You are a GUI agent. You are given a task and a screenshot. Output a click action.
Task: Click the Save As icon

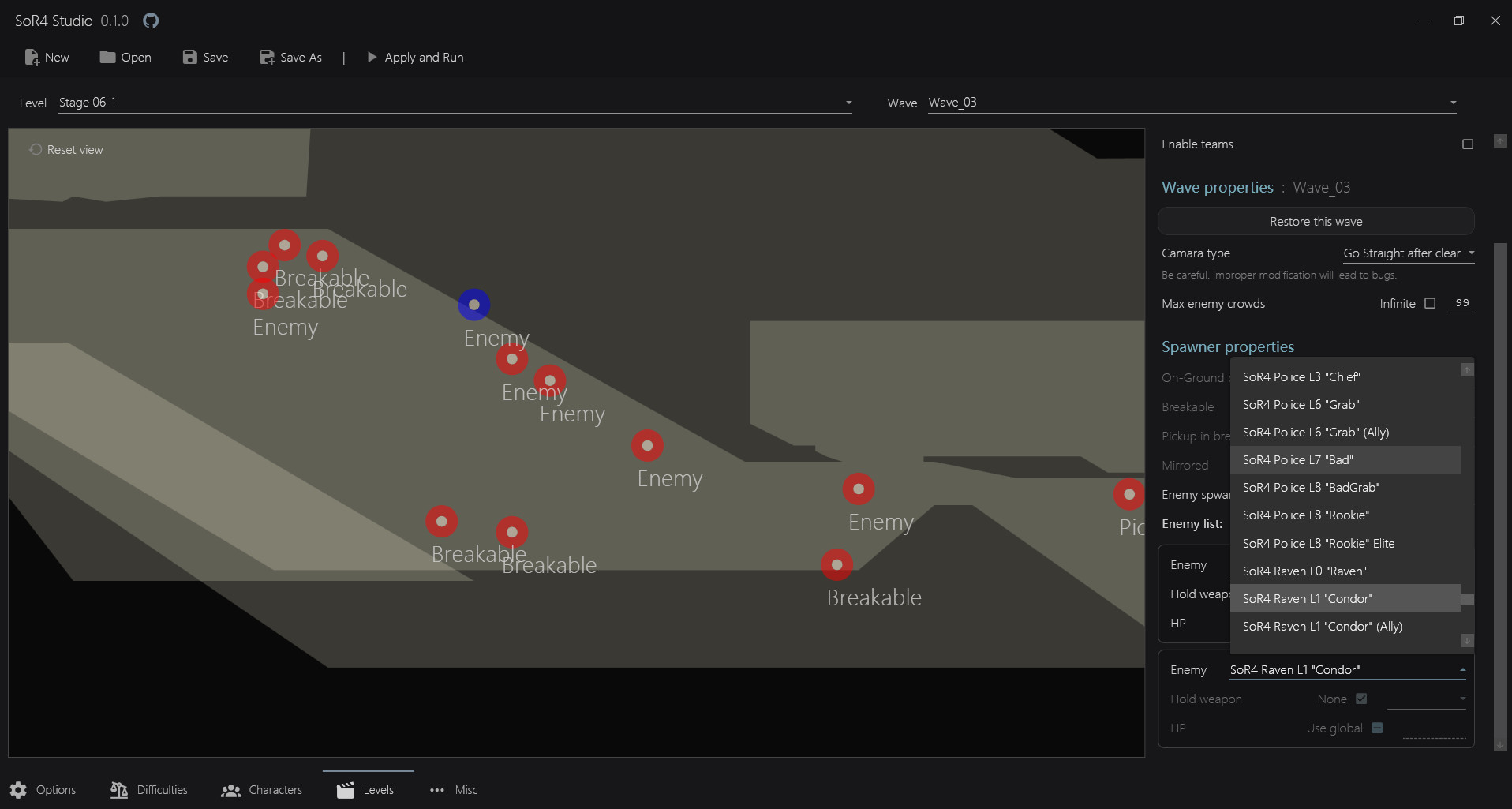coord(267,57)
